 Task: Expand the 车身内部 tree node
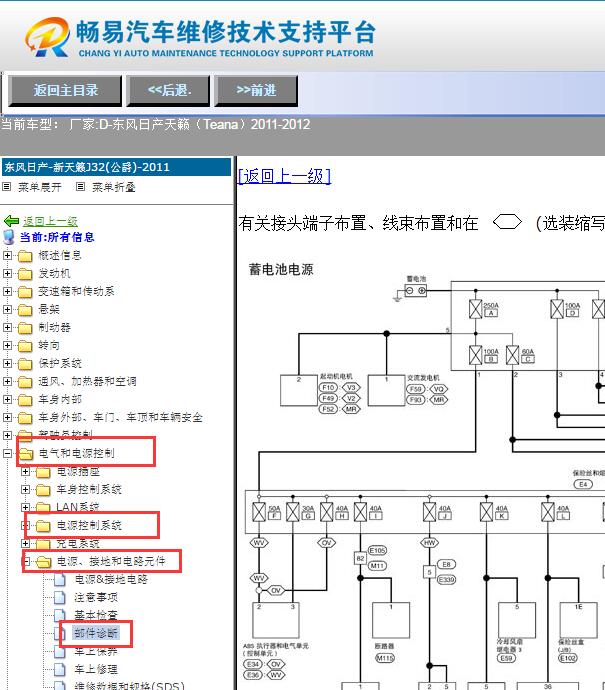click(7, 400)
